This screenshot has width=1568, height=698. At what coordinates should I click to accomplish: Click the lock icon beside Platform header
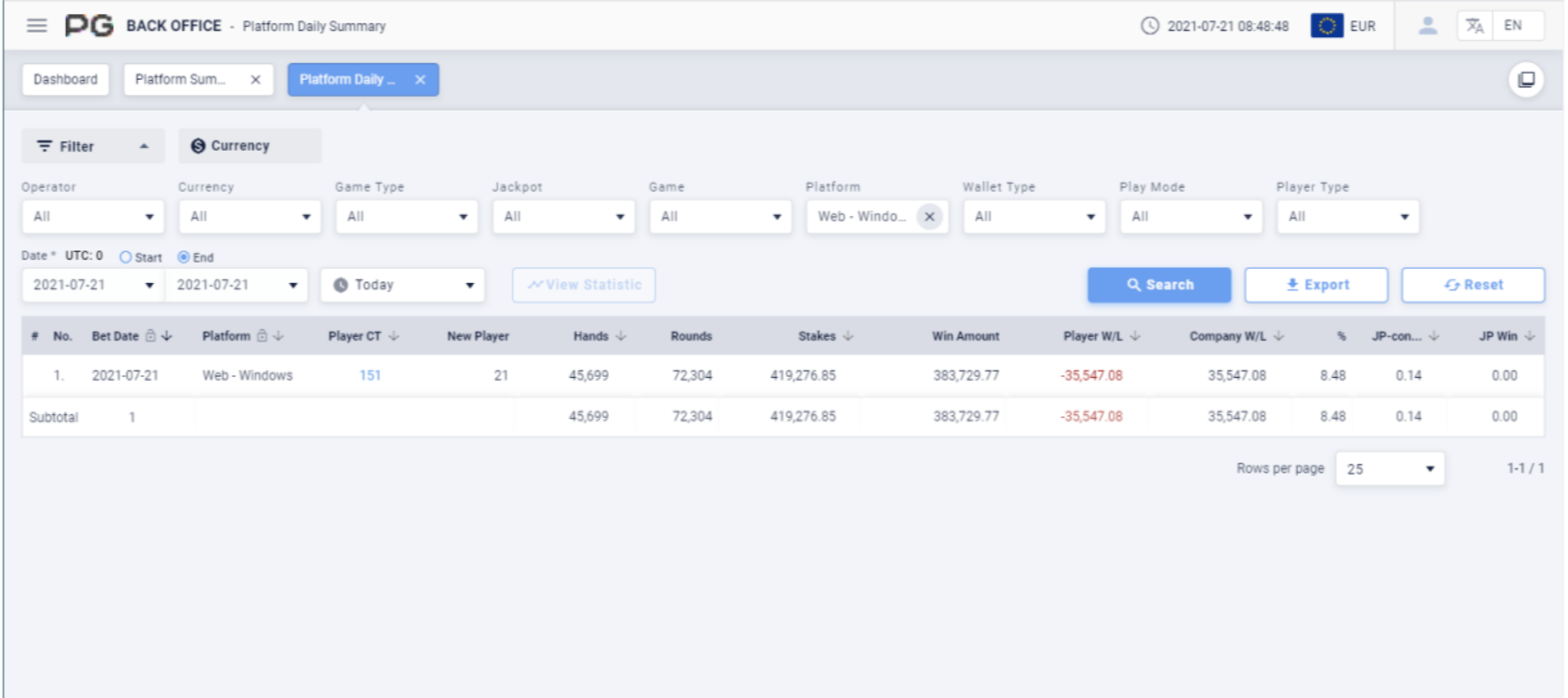[263, 336]
